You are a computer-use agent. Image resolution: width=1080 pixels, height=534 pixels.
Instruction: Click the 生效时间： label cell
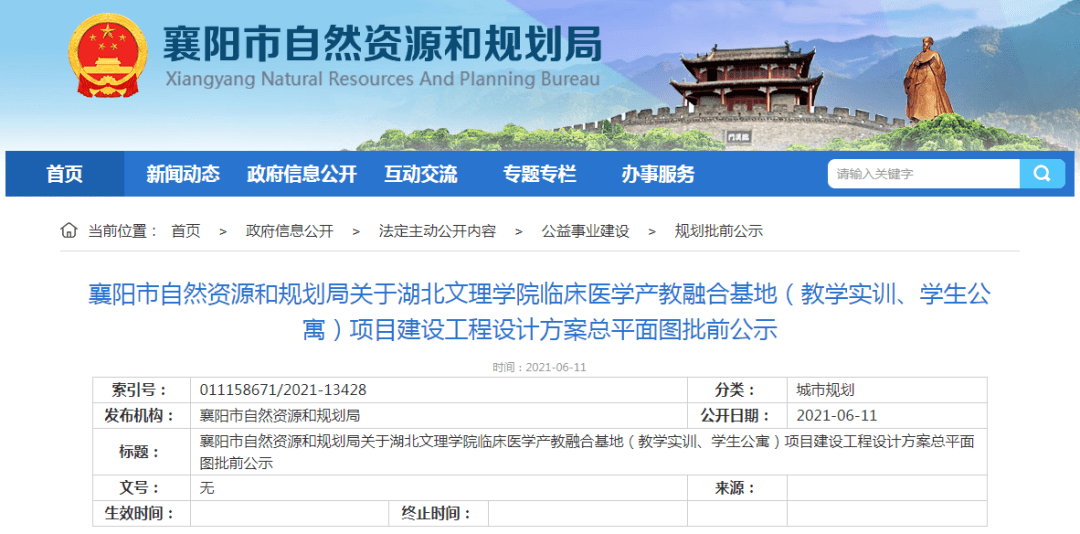142,514
